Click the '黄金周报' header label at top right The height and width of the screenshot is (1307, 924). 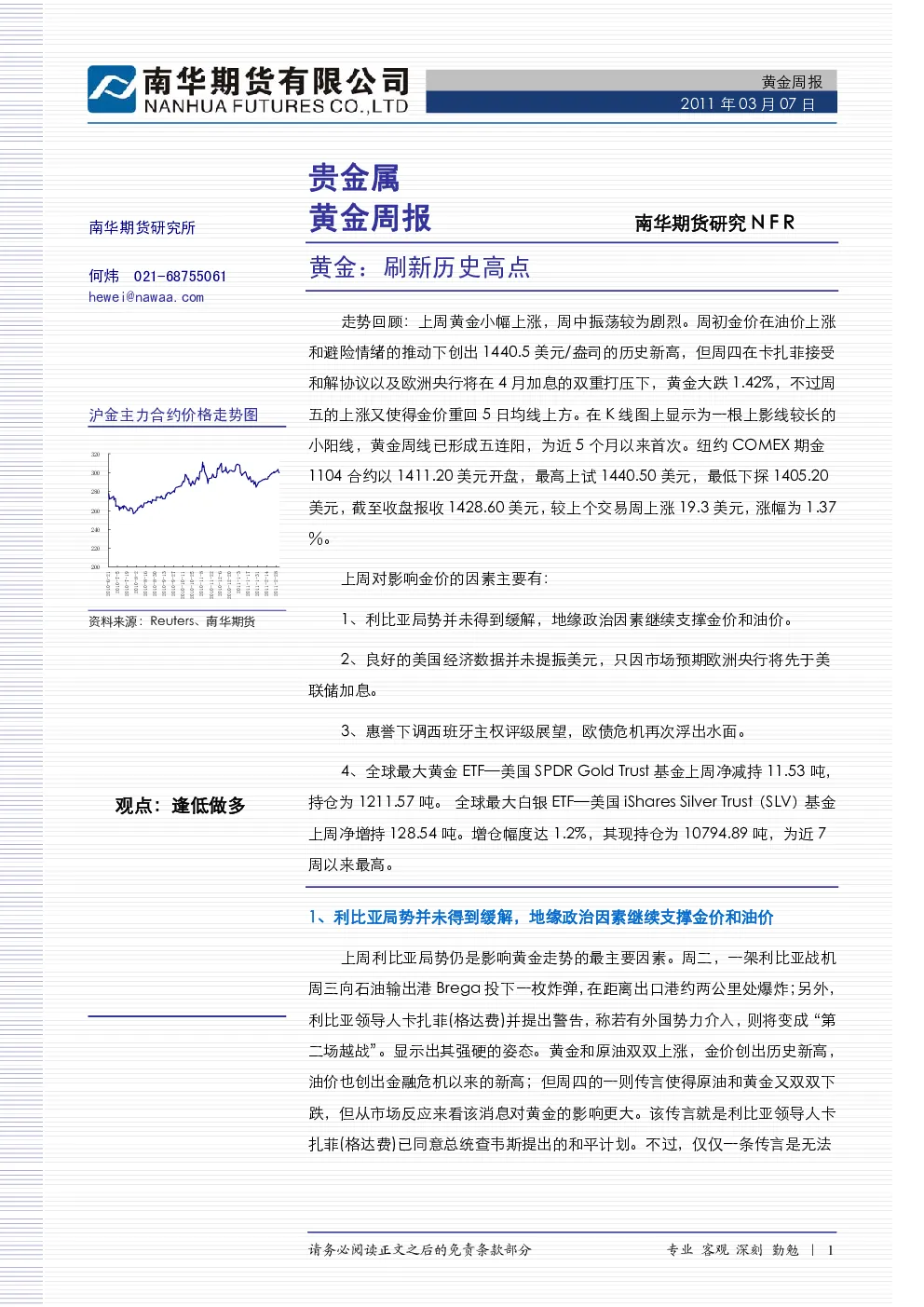(792, 82)
